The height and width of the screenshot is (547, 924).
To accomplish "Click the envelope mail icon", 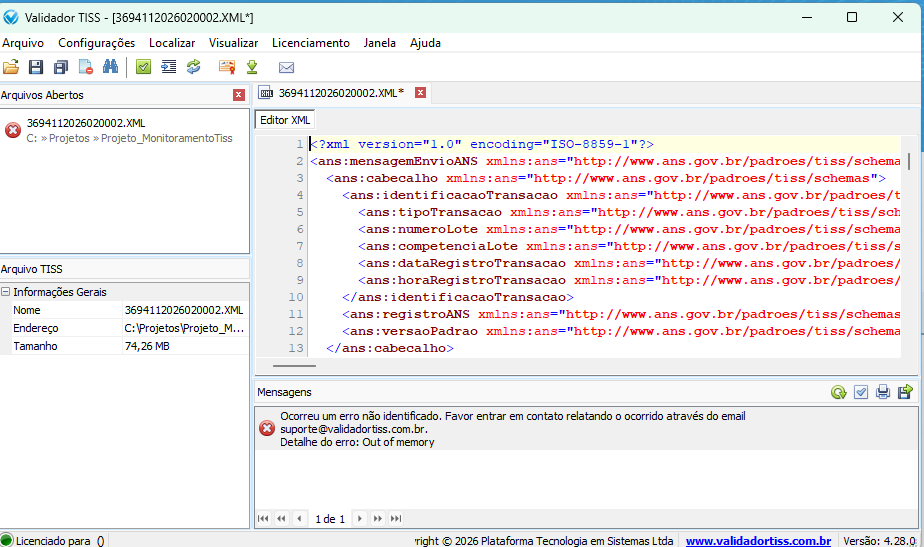I will [286, 68].
